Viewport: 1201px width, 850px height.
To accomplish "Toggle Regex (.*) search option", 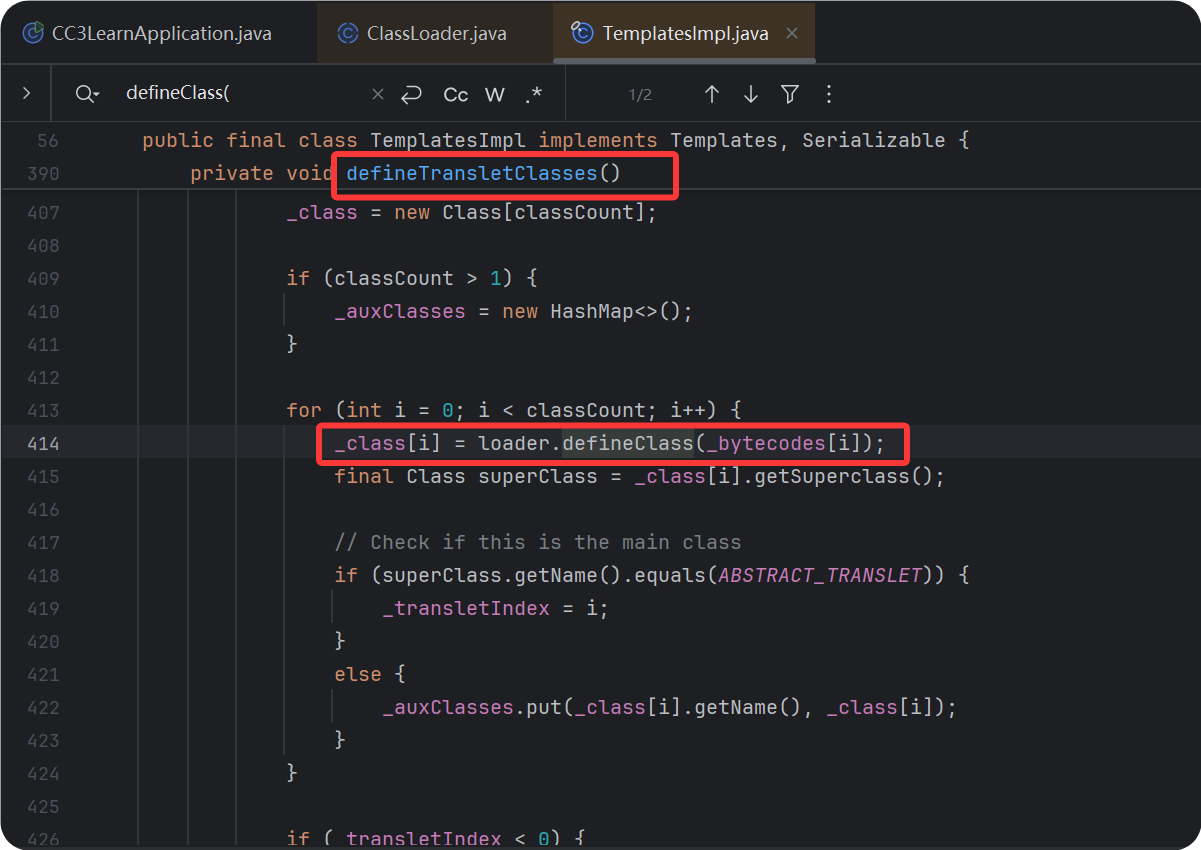I will (x=533, y=94).
